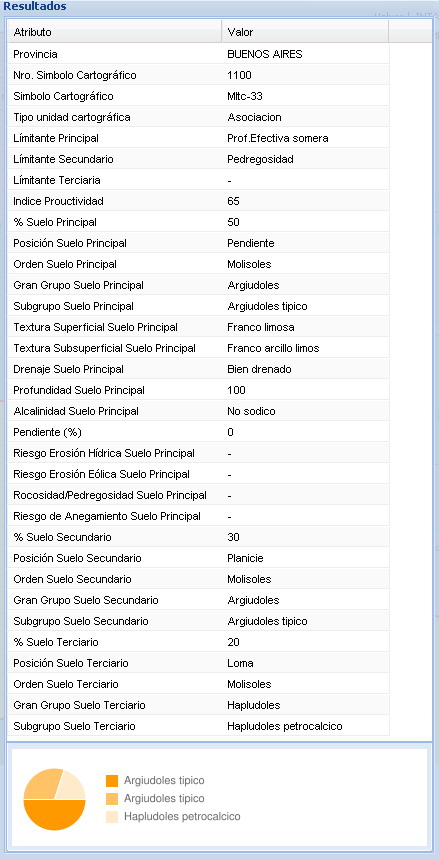Click the Indice Prouctividad row
The width and height of the screenshot is (439, 859).
pos(198,201)
